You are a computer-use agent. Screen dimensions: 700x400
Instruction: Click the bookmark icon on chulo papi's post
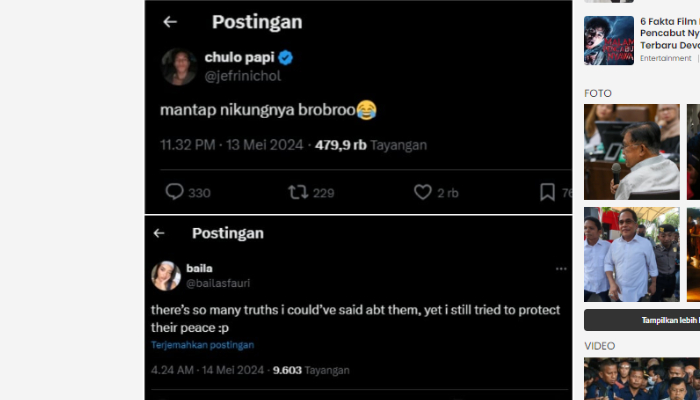click(547, 192)
